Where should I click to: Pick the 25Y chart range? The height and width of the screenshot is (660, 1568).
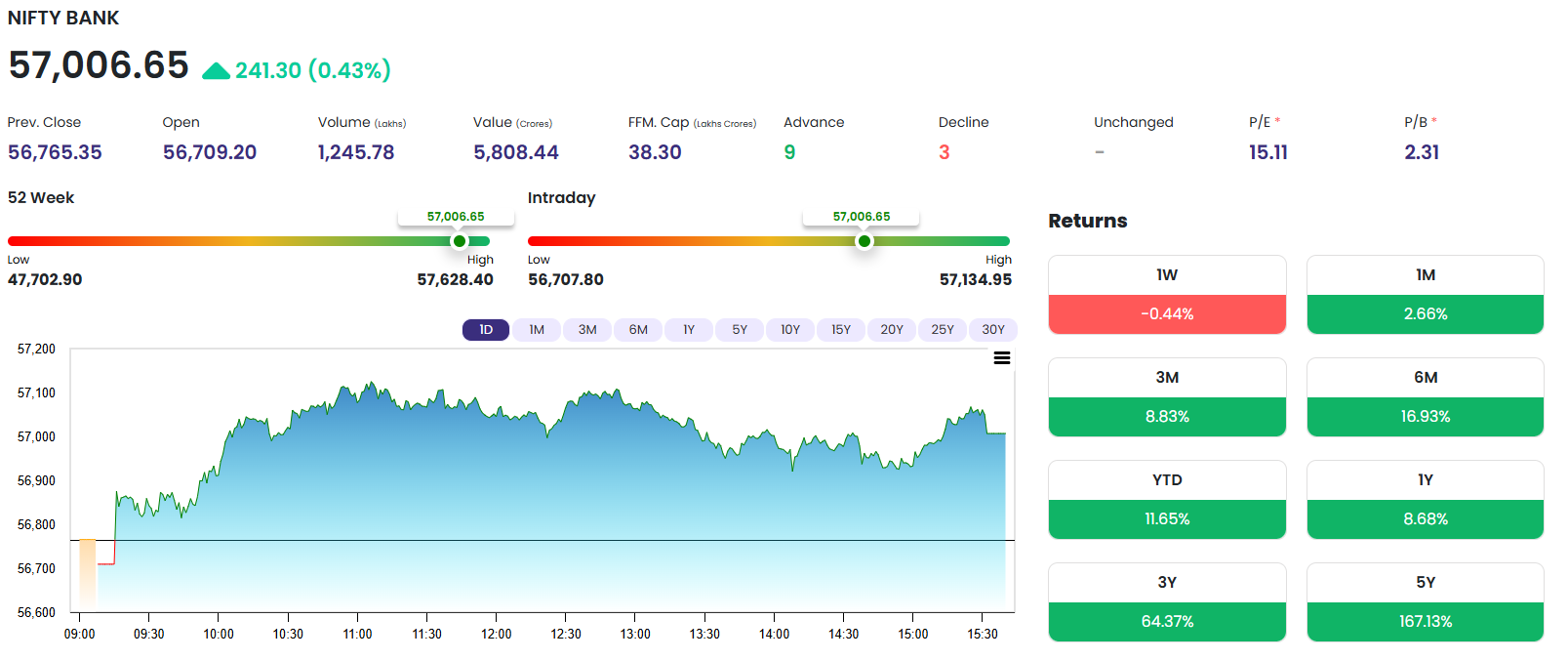[943, 330]
